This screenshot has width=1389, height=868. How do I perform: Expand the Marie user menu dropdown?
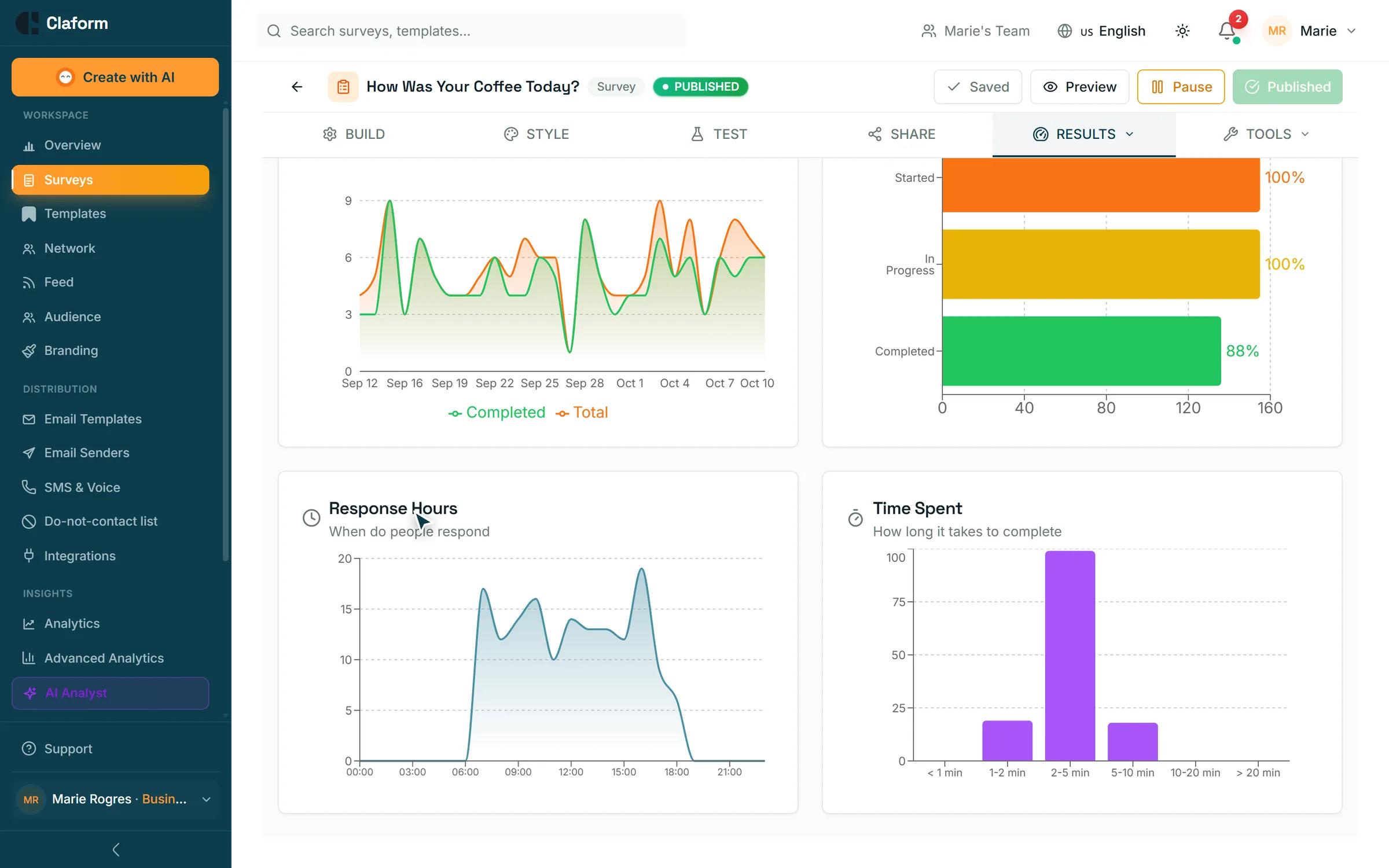click(1310, 31)
